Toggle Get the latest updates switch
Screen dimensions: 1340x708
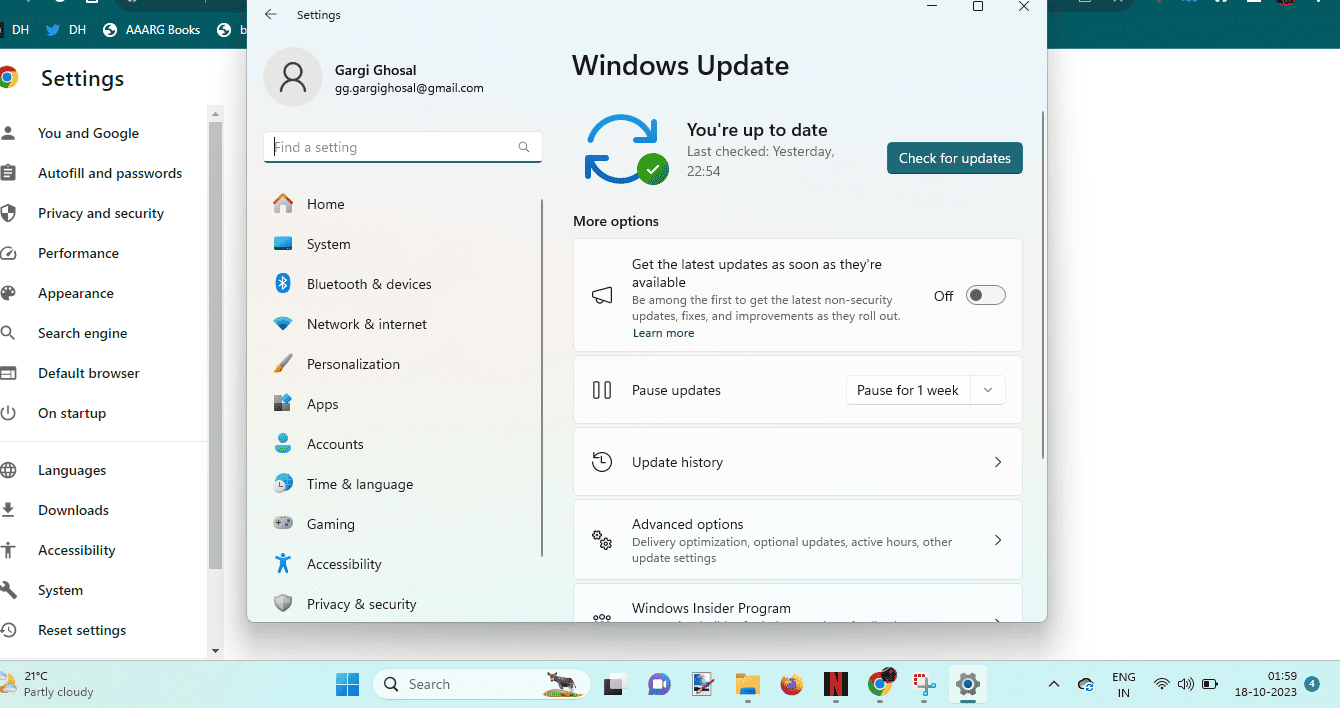[985, 295]
